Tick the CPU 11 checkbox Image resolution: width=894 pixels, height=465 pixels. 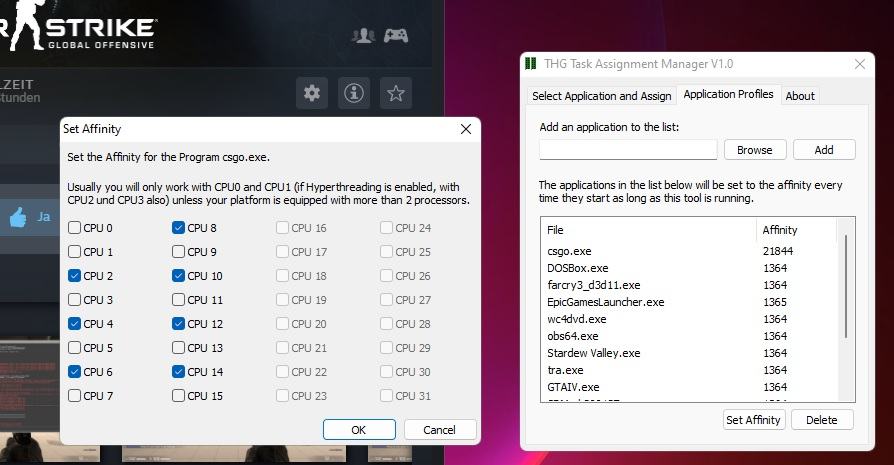[x=178, y=300]
